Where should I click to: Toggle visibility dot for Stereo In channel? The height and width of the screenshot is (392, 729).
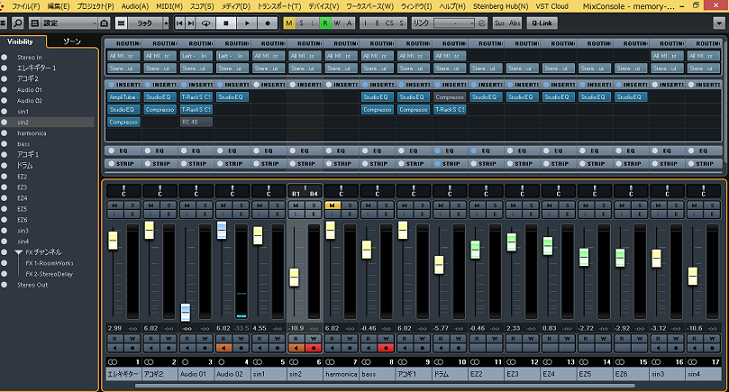(x=4, y=57)
